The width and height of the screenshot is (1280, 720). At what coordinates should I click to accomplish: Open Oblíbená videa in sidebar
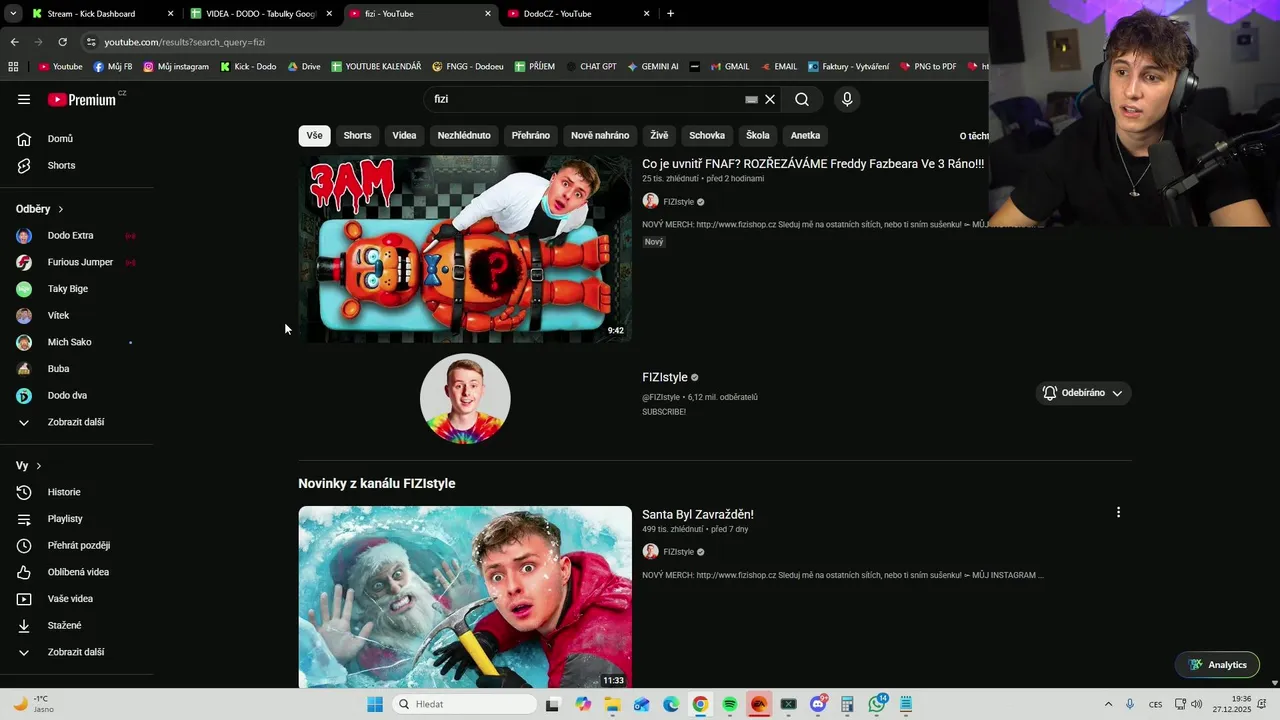coord(80,572)
